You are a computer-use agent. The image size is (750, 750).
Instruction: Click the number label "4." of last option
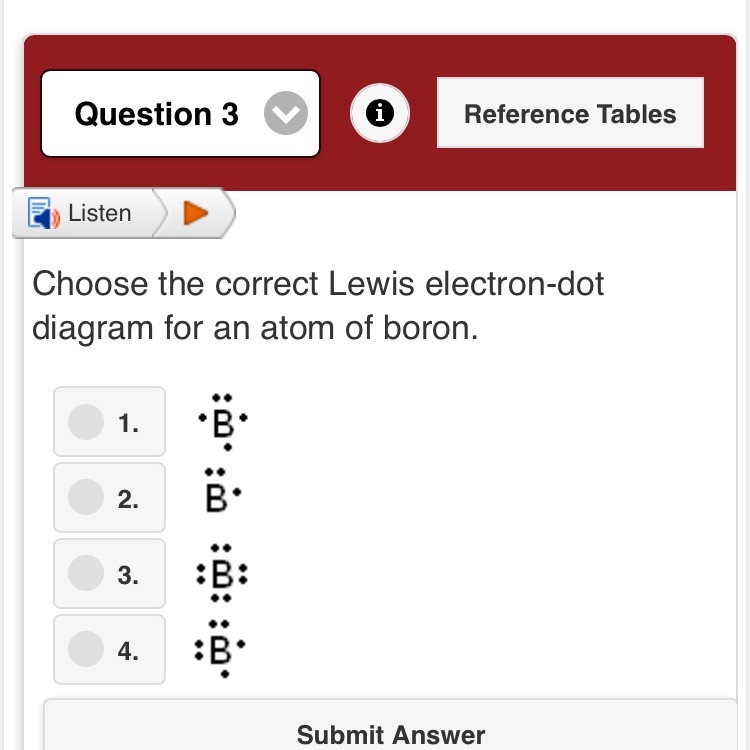click(127, 651)
